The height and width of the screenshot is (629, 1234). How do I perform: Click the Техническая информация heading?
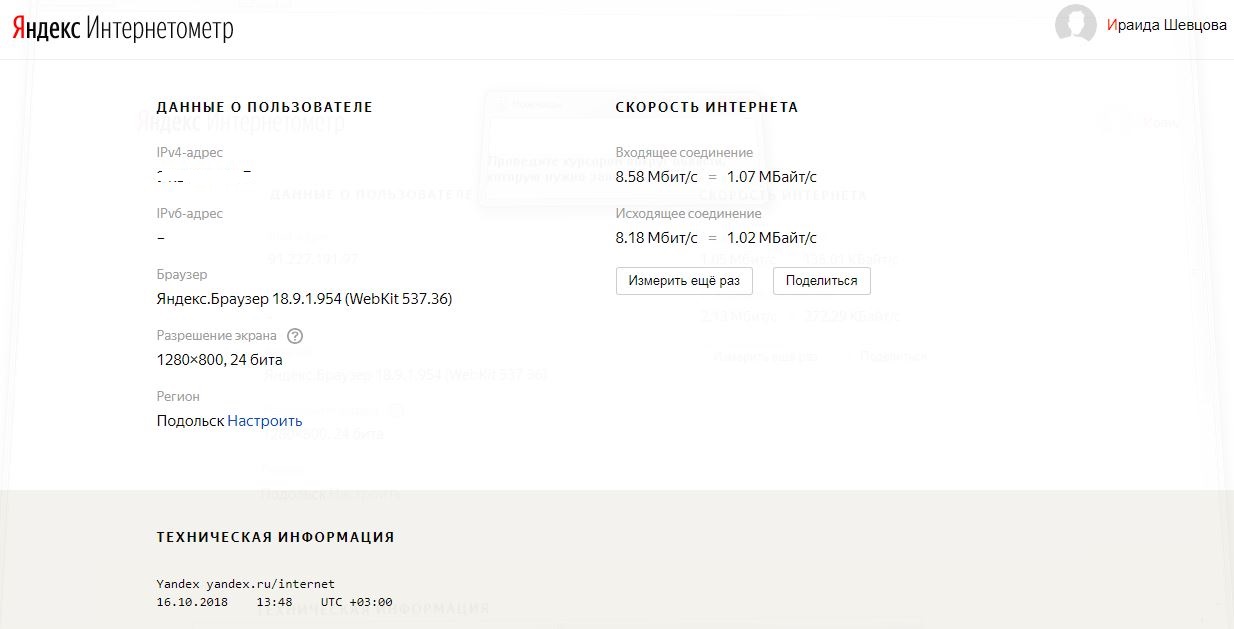coord(275,537)
